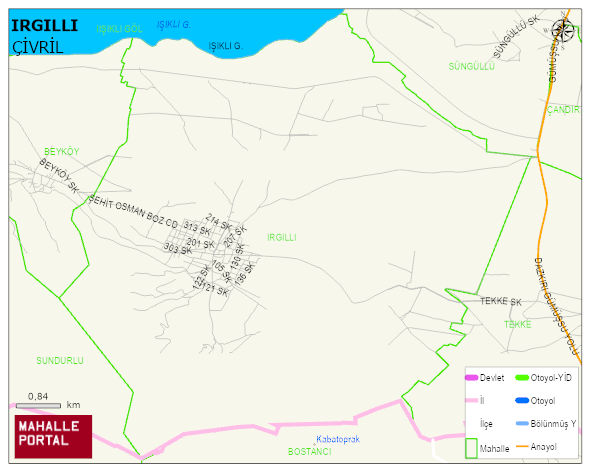The width and height of the screenshot is (591, 472).
Task: Click the 123 SK street label
Action: coord(201,277)
